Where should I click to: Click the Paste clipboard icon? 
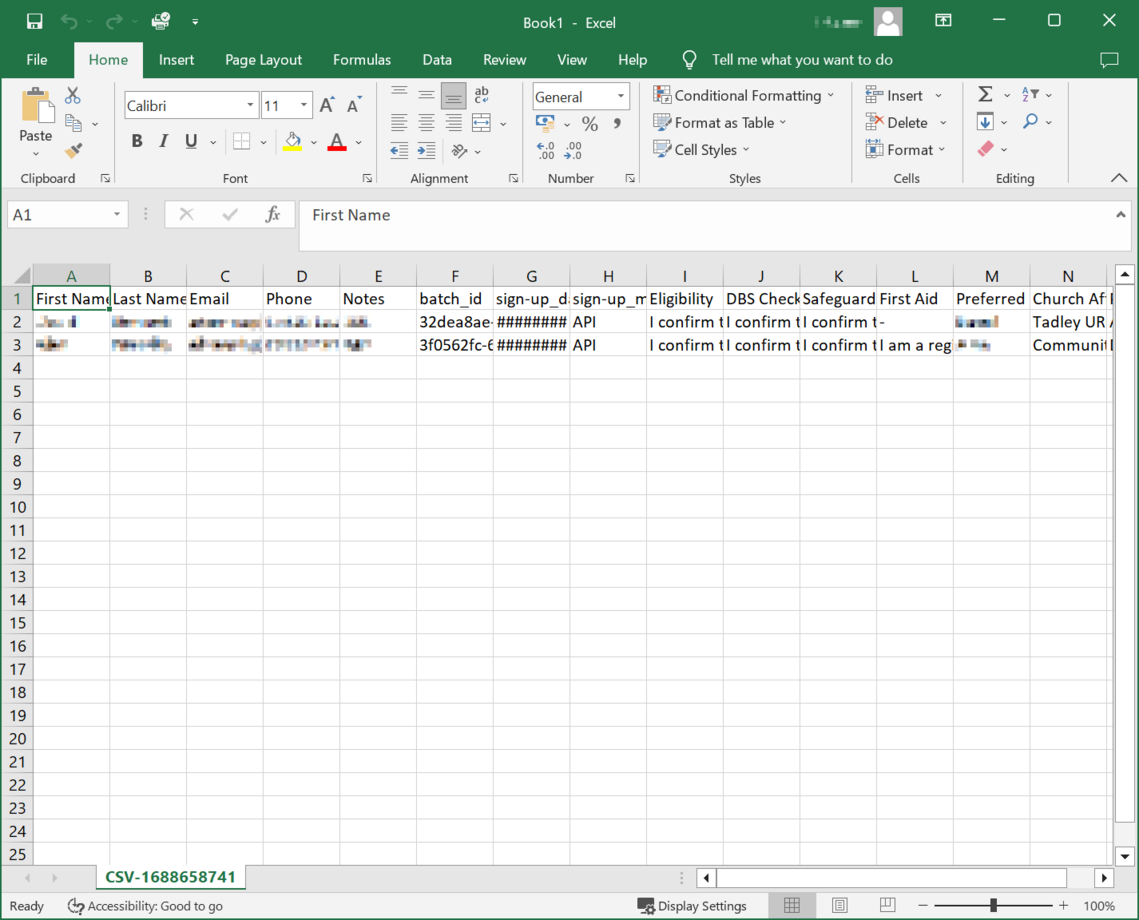(x=37, y=105)
